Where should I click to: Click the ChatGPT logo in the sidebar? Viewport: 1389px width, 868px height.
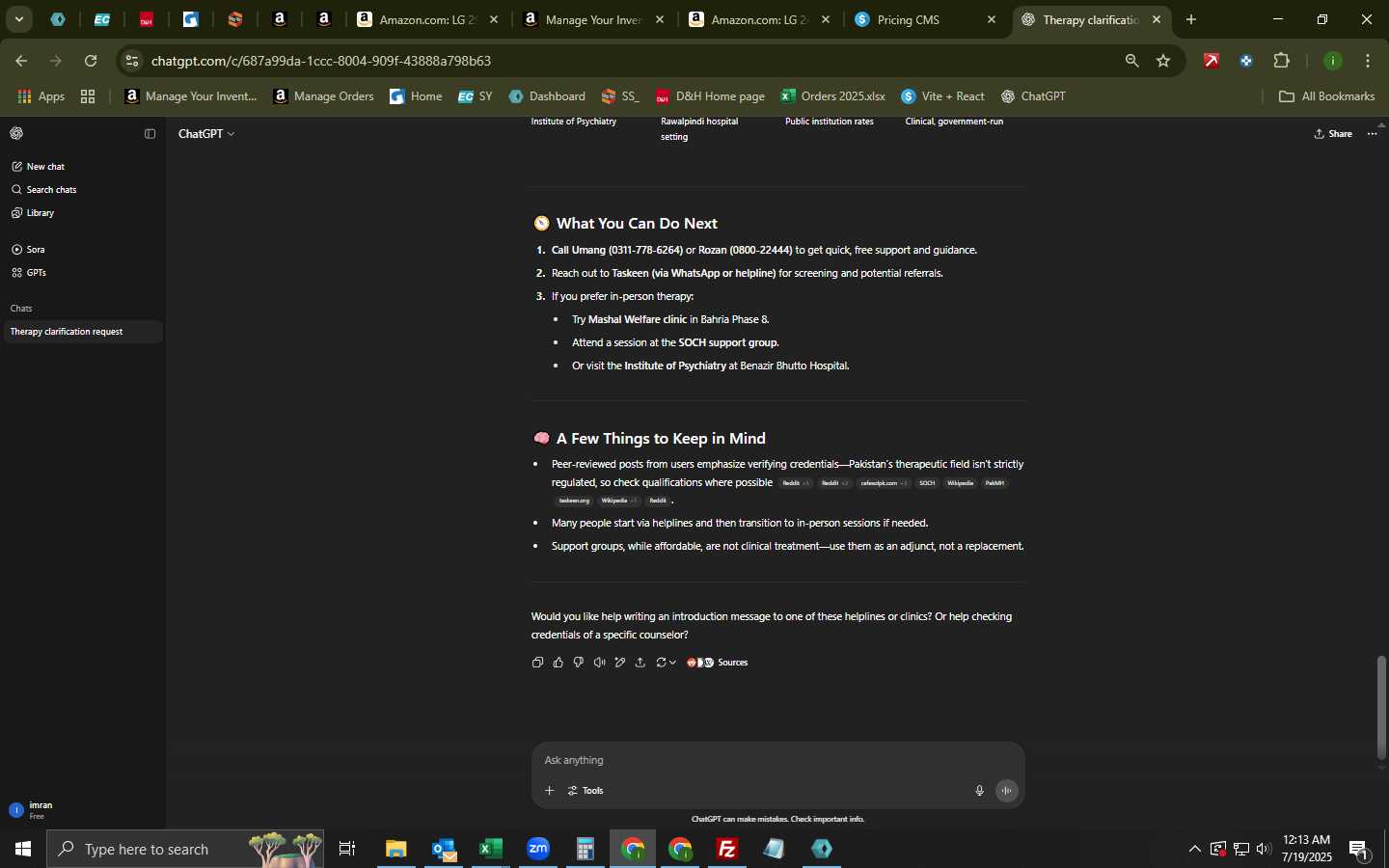[x=16, y=133]
